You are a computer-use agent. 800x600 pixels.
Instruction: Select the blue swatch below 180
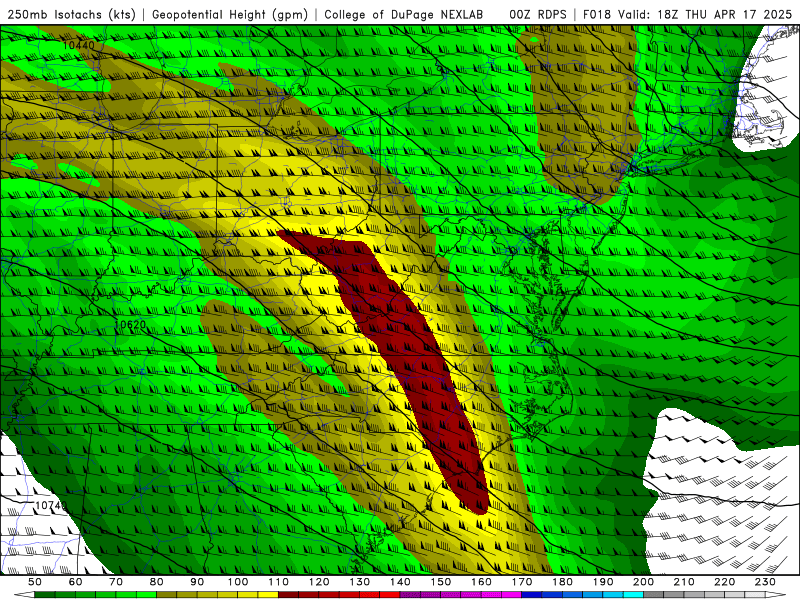572,595
